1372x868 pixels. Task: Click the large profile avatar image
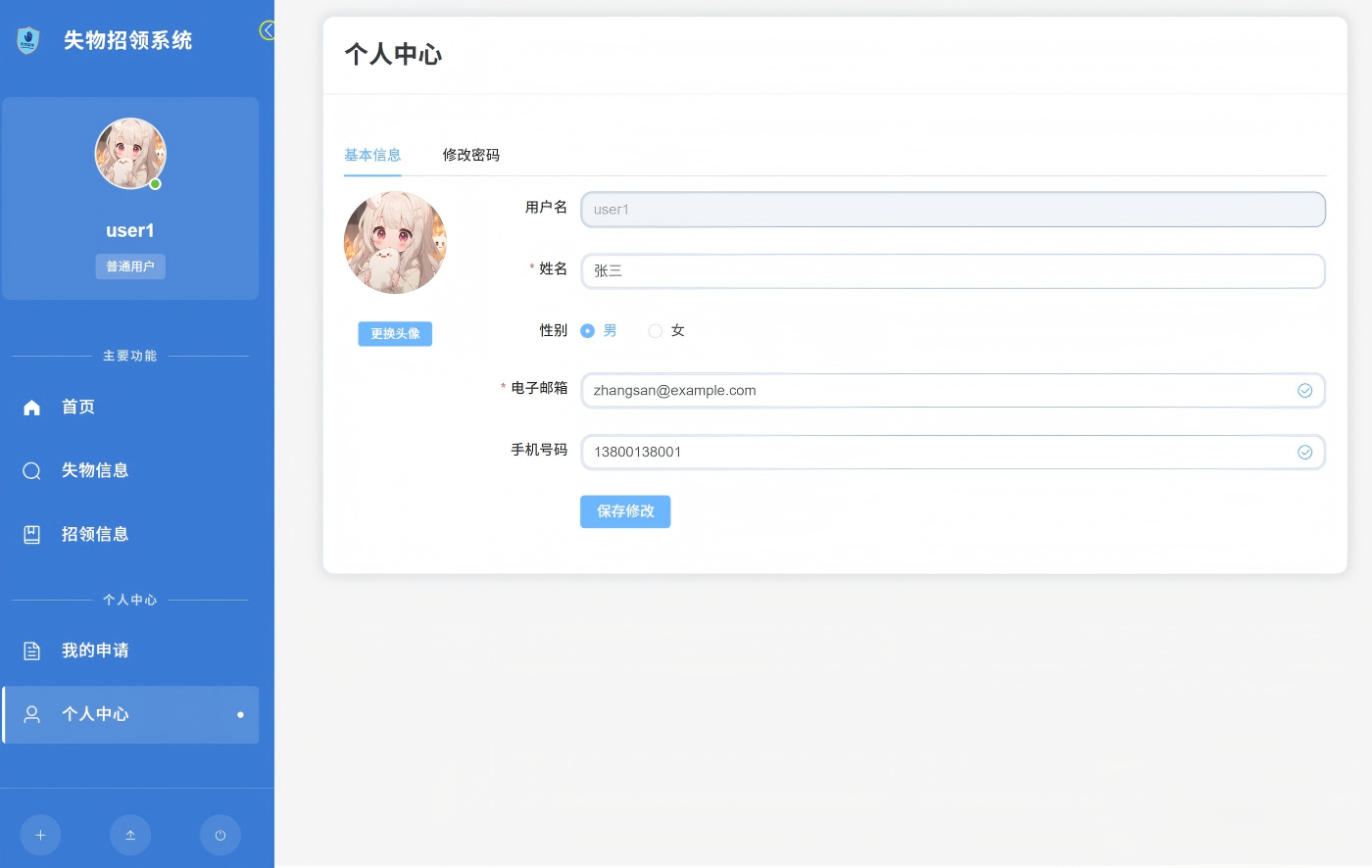[x=395, y=242]
